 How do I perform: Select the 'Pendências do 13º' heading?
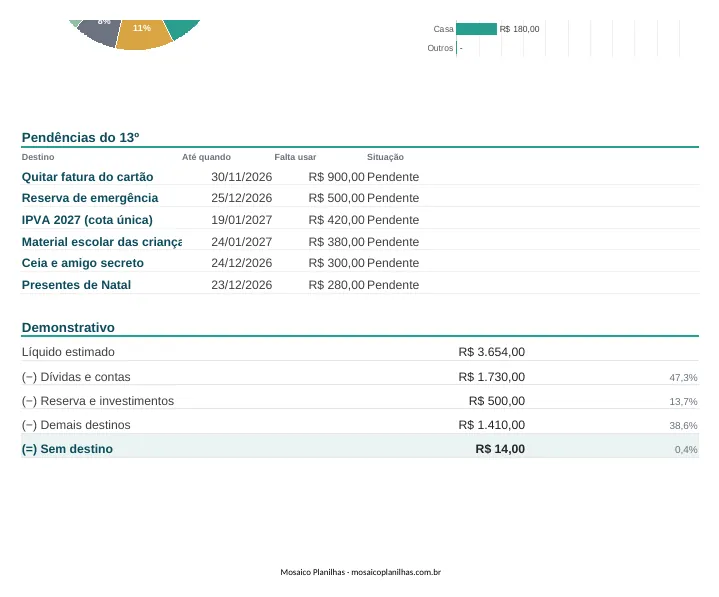coord(80,138)
